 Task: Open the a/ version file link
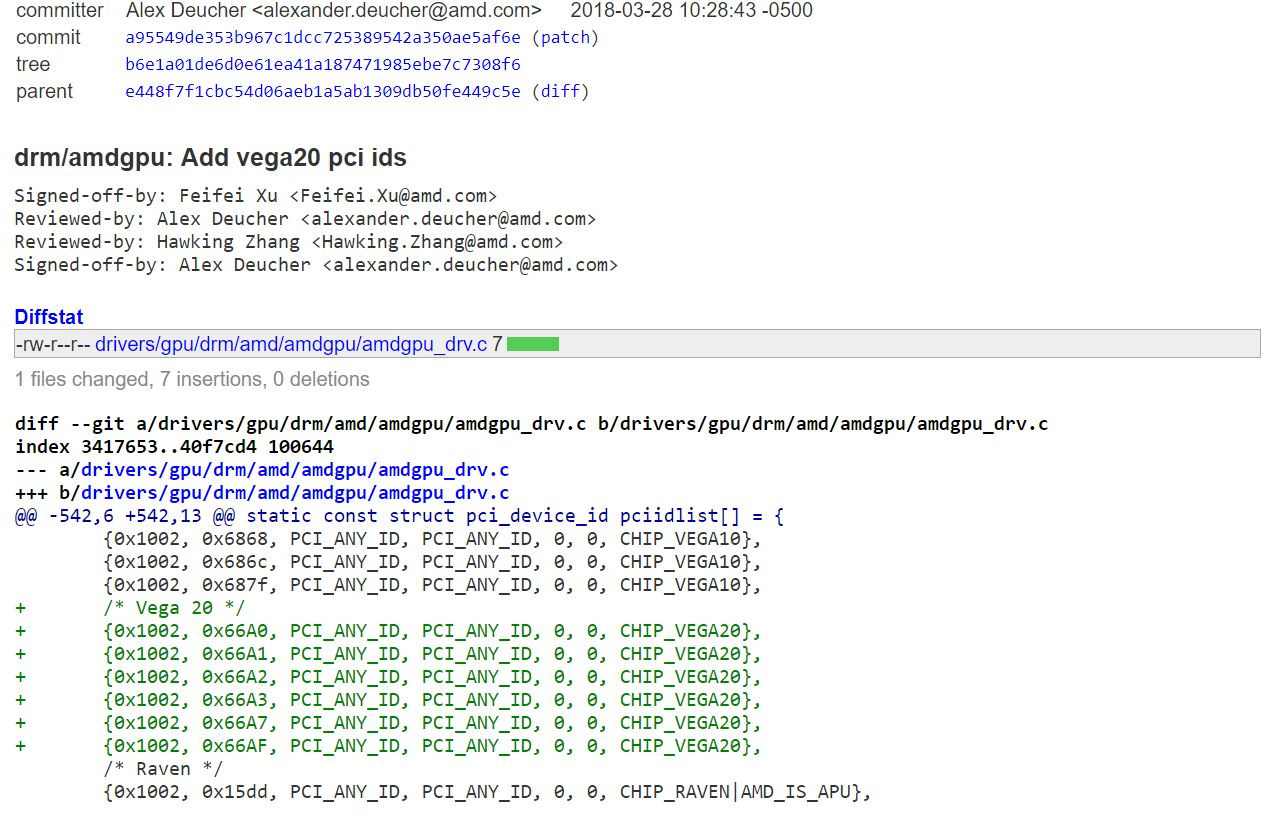pyautogui.click(x=295, y=470)
